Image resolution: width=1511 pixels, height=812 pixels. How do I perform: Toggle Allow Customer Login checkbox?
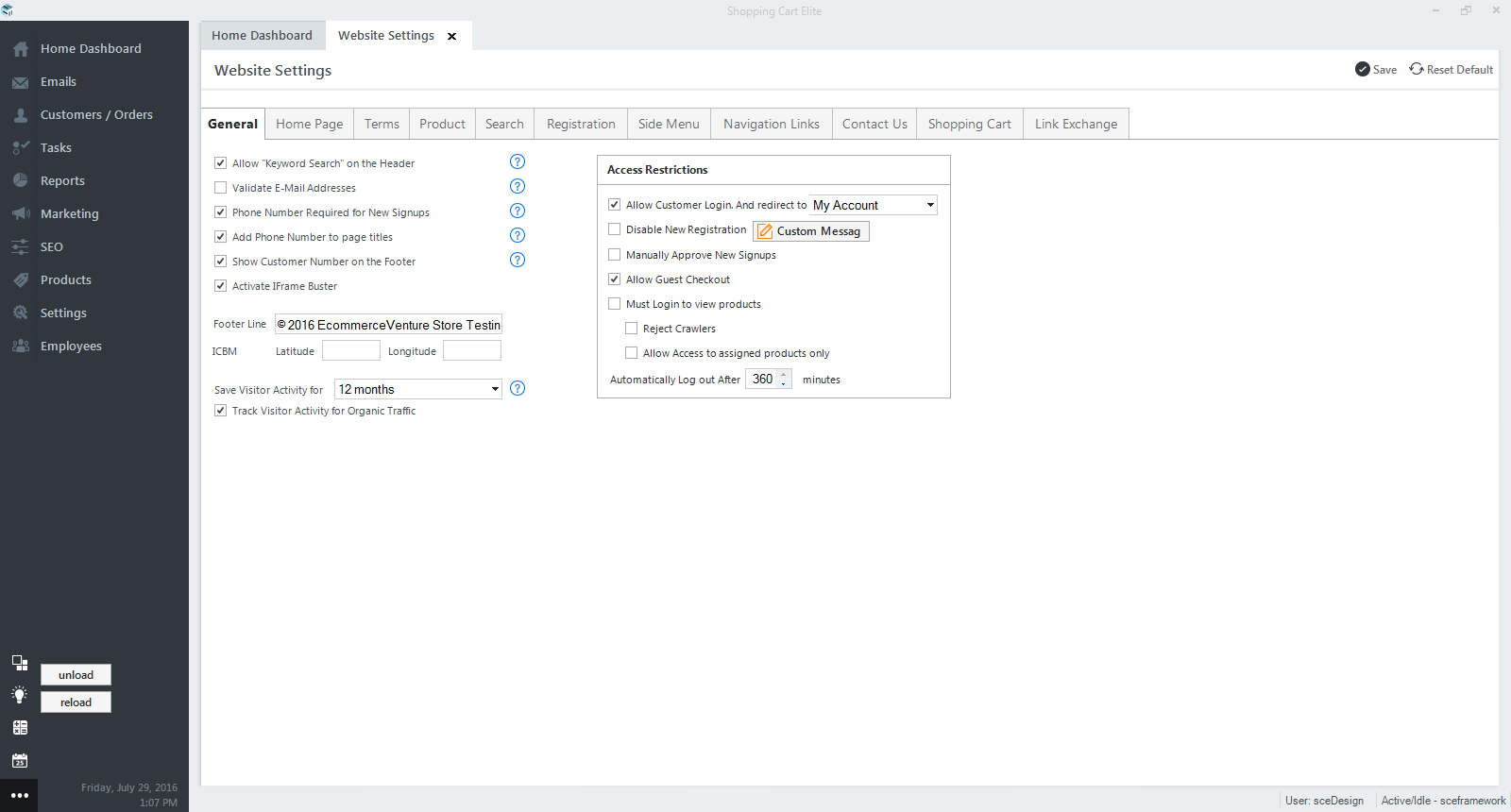tap(615, 204)
